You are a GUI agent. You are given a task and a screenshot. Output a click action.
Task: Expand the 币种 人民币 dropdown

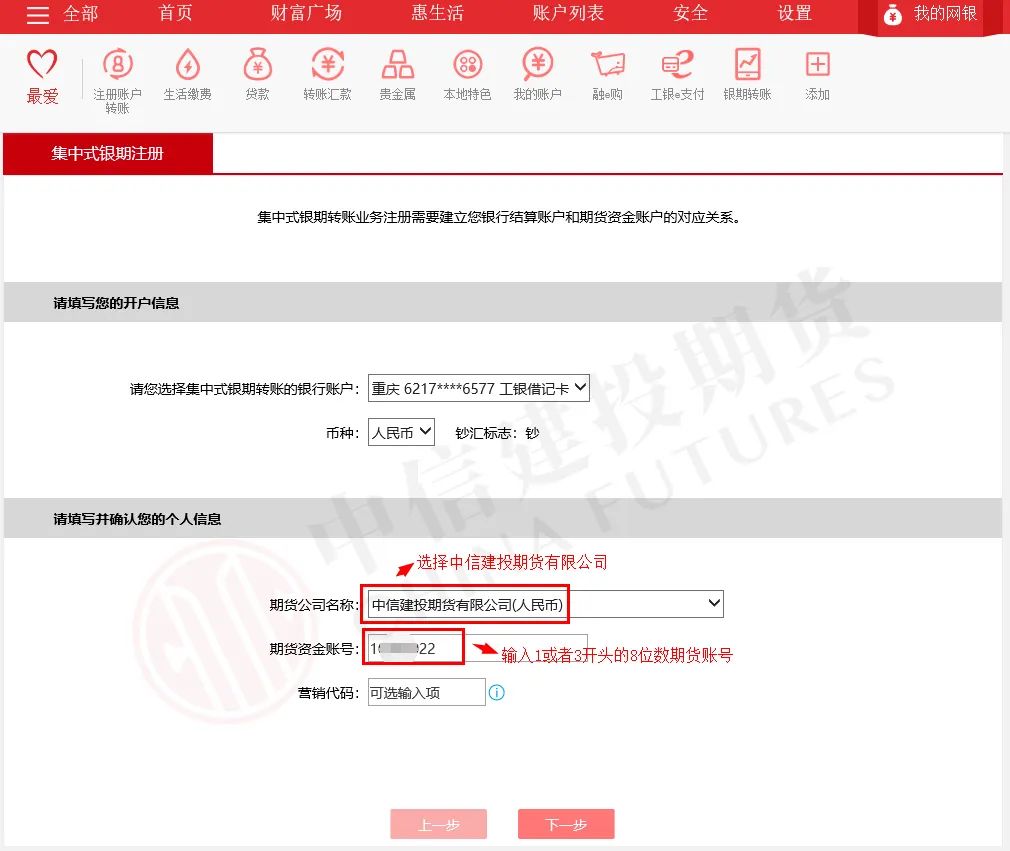pyautogui.click(x=401, y=432)
